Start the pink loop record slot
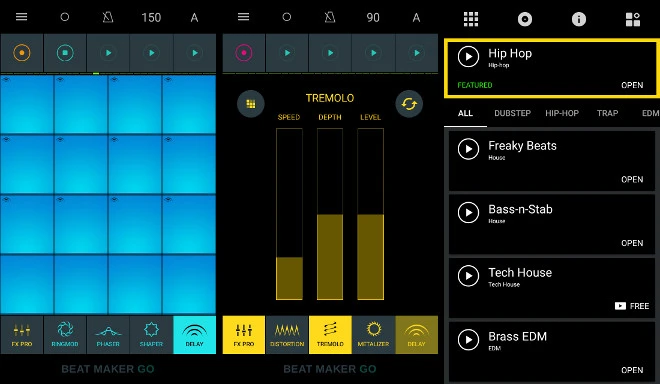Image resolution: width=660 pixels, height=384 pixels. click(x=244, y=53)
